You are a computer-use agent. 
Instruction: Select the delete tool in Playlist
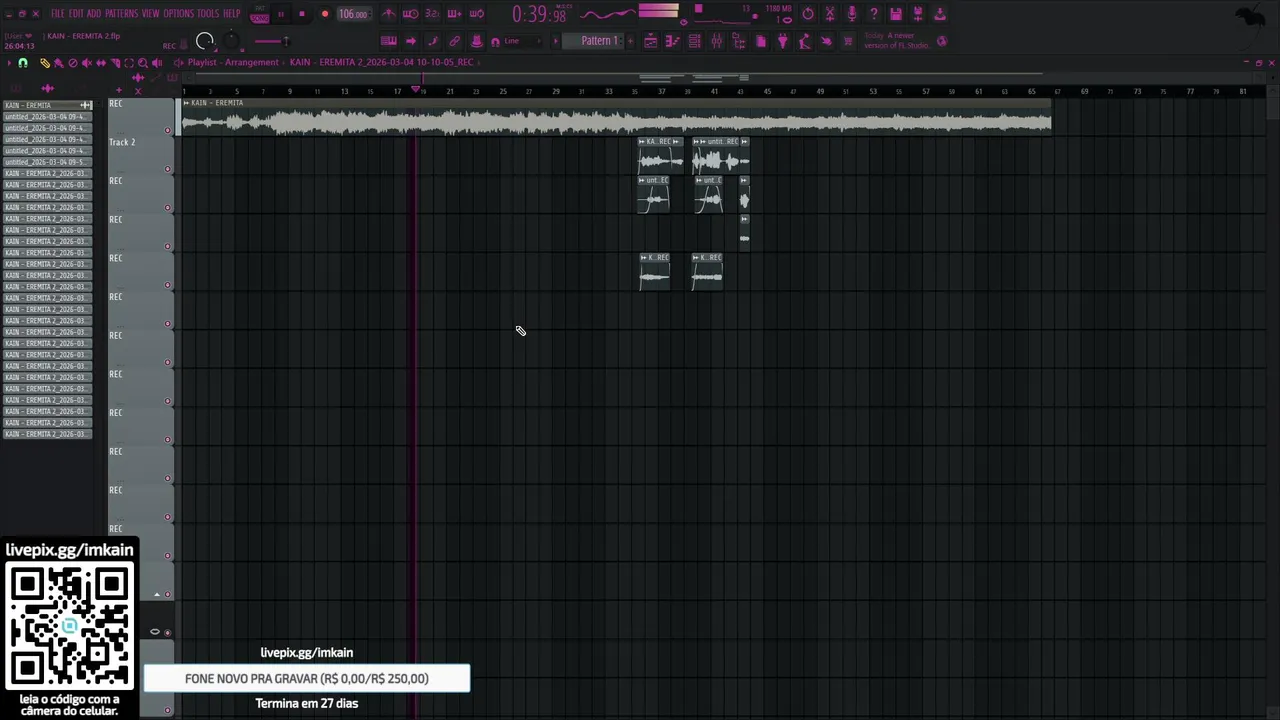click(72, 62)
